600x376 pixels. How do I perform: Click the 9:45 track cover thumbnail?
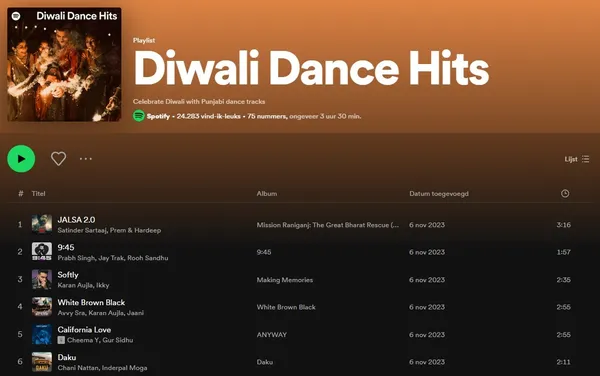pos(42,252)
